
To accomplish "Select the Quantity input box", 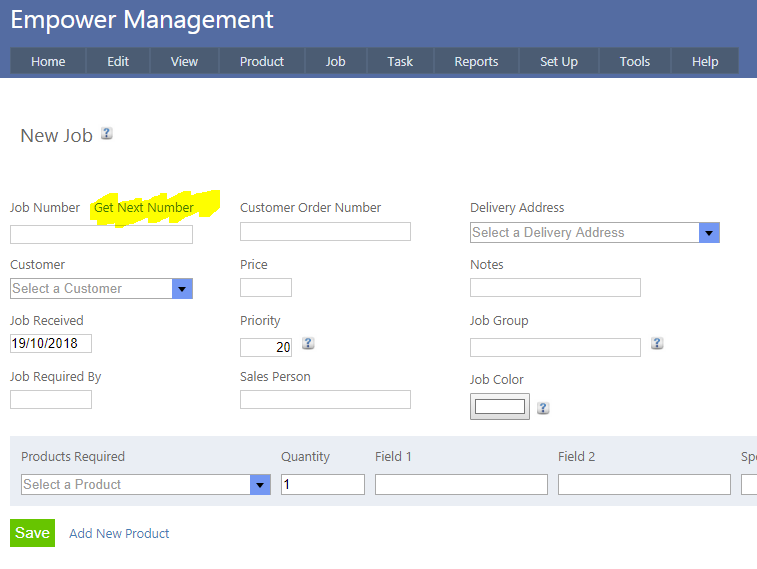I will [x=322, y=485].
